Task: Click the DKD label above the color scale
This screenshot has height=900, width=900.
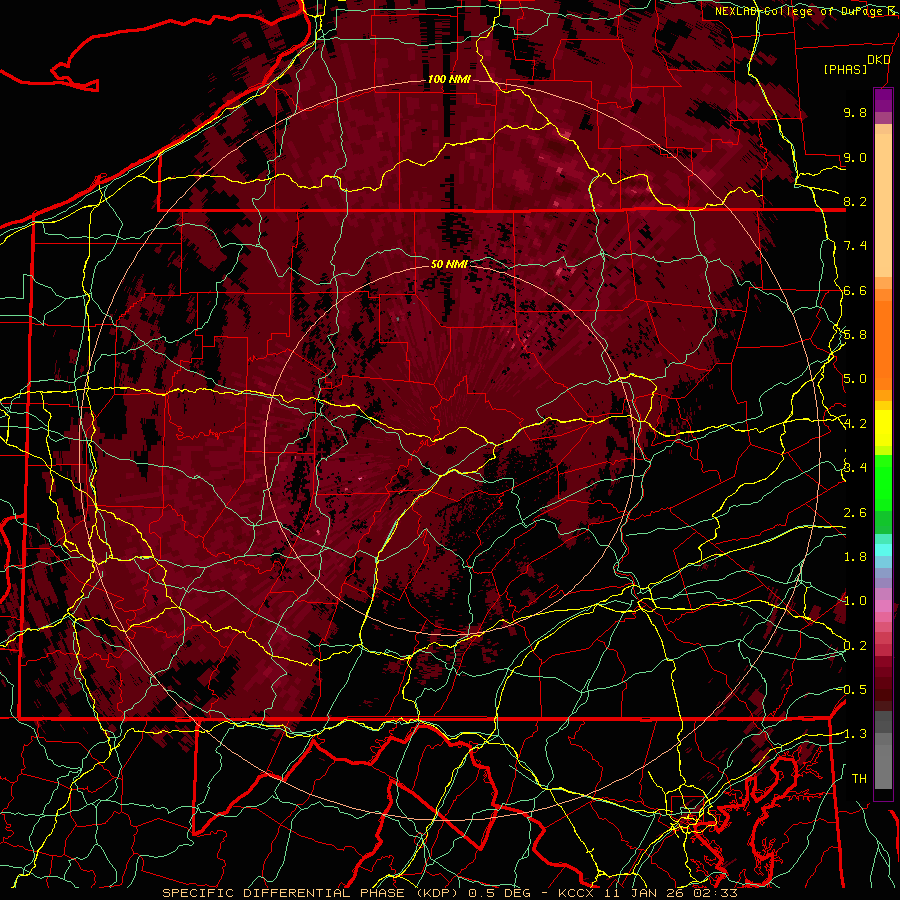Action: pos(879,60)
